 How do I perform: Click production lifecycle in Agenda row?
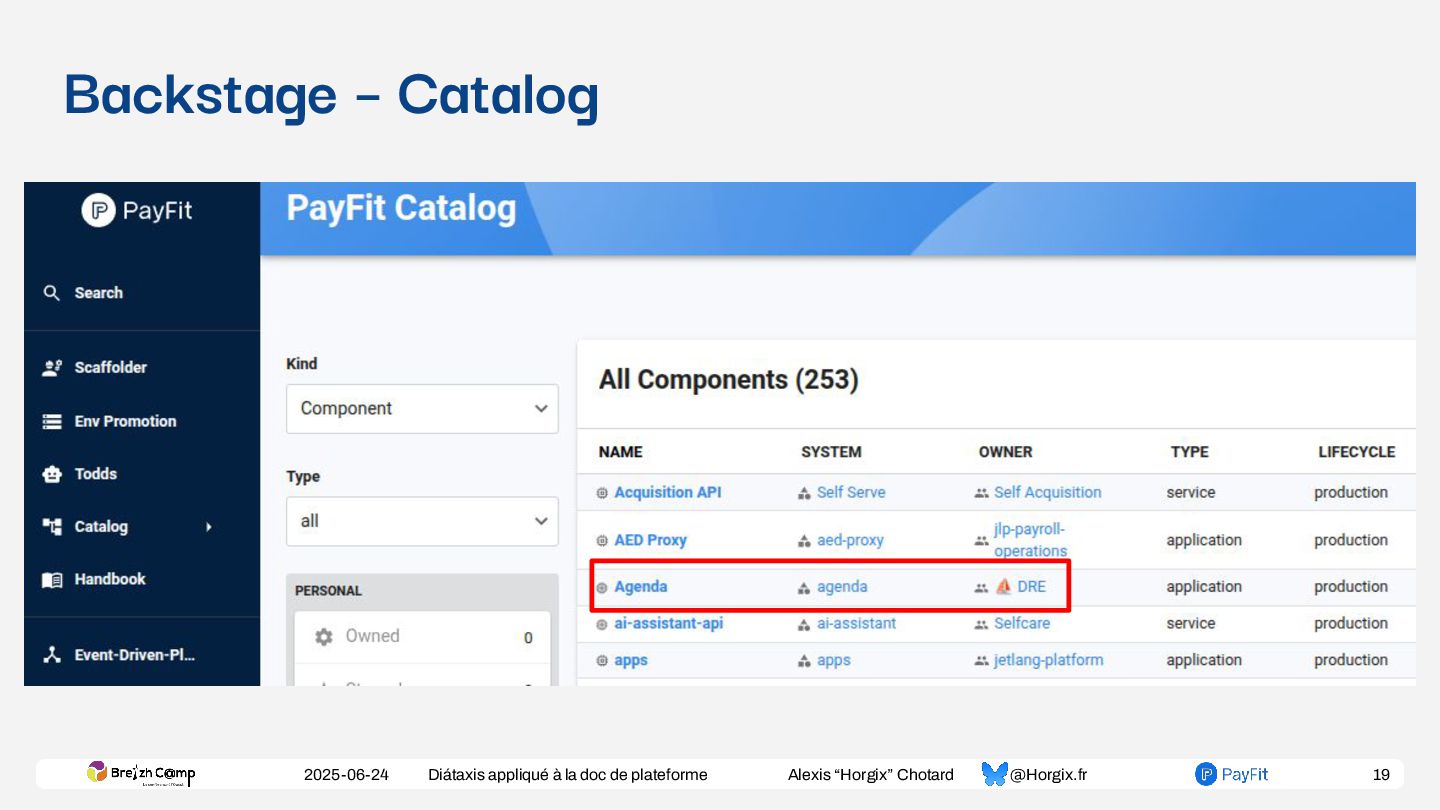pyautogui.click(x=1351, y=587)
